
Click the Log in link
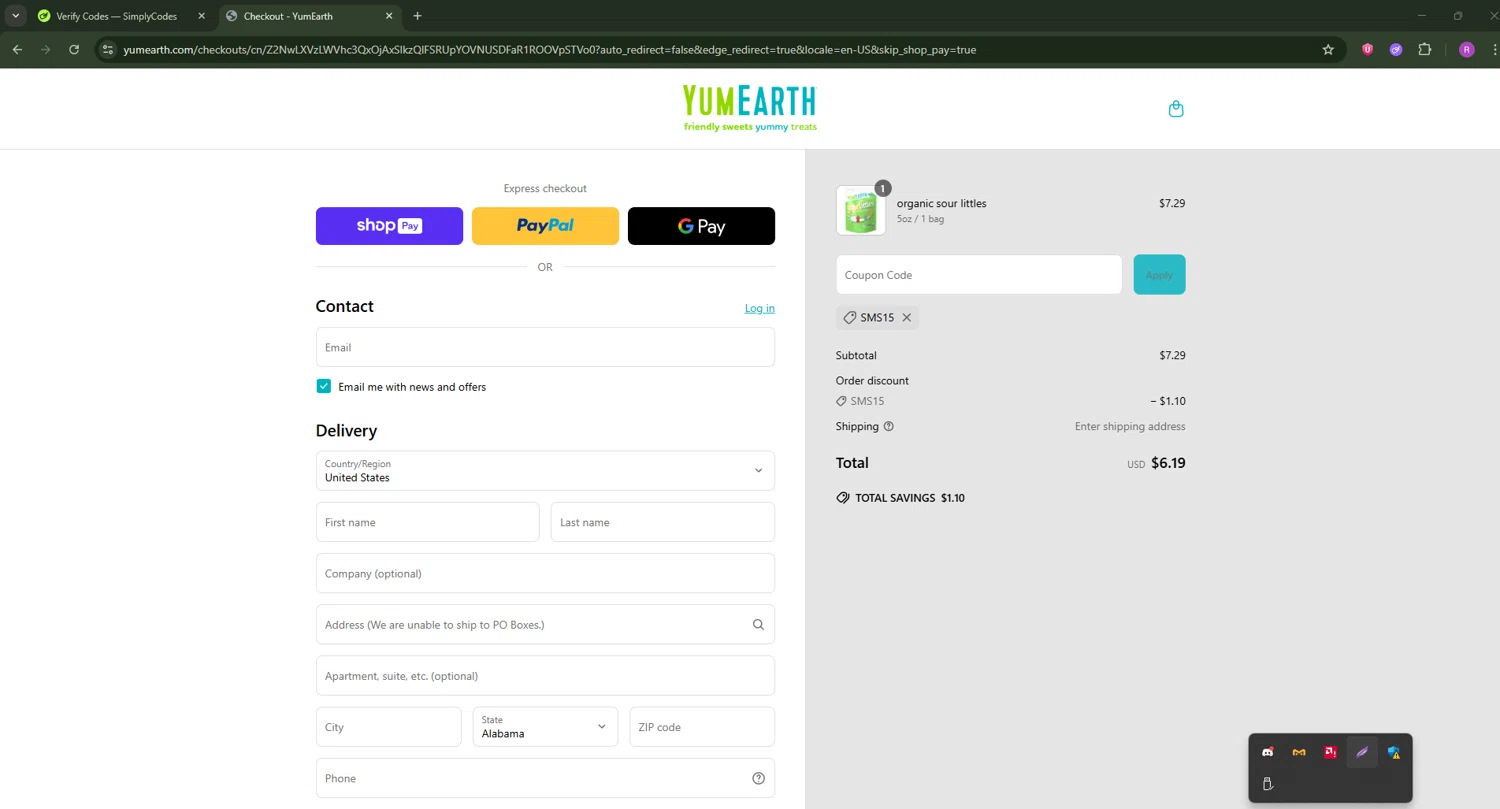pyautogui.click(x=760, y=308)
